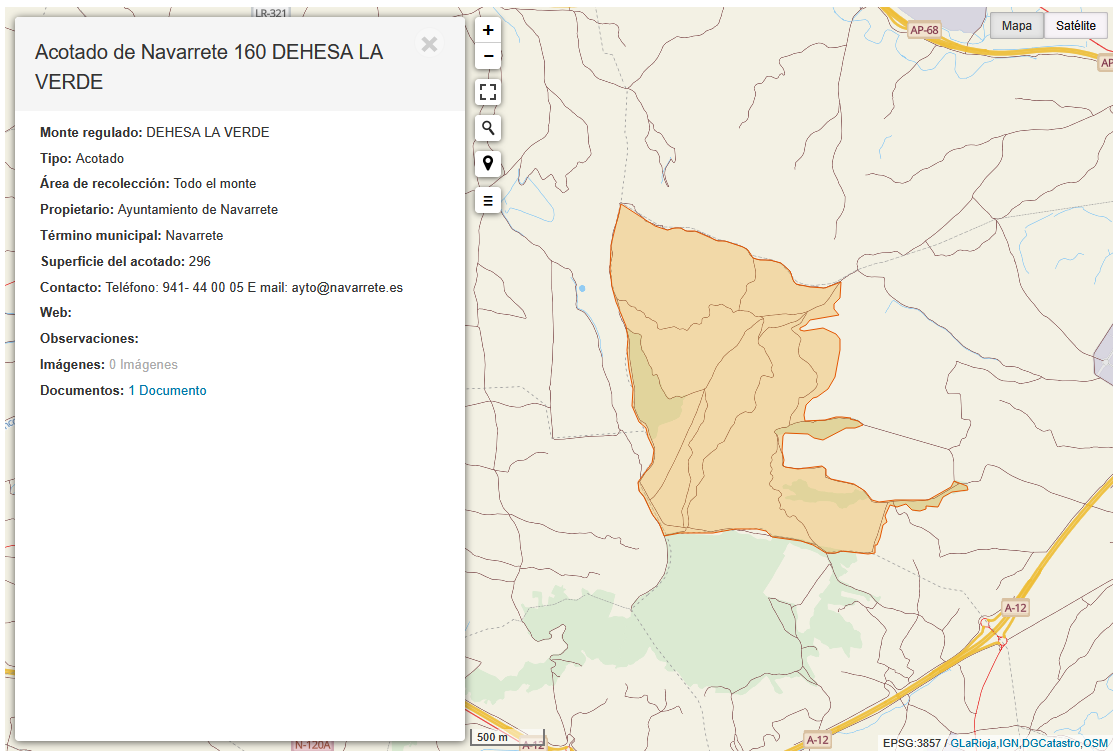Click the AP-68 road shield
The width and height of the screenshot is (1118, 755).
click(x=925, y=30)
